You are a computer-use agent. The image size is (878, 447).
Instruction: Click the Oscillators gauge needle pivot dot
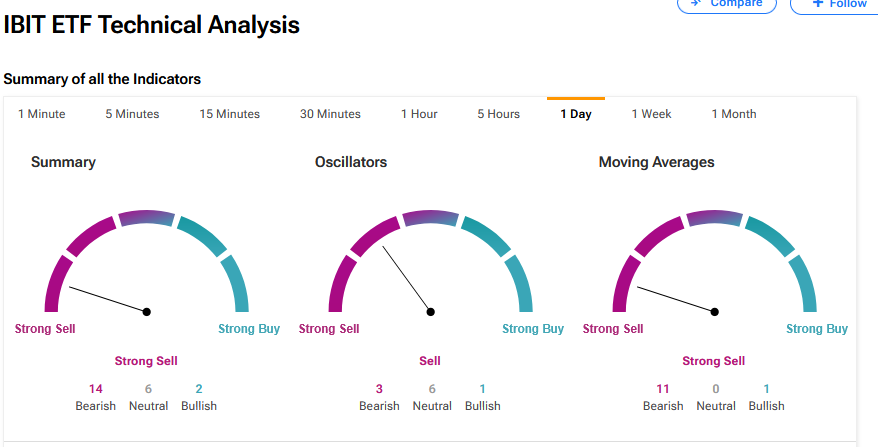pos(431,312)
